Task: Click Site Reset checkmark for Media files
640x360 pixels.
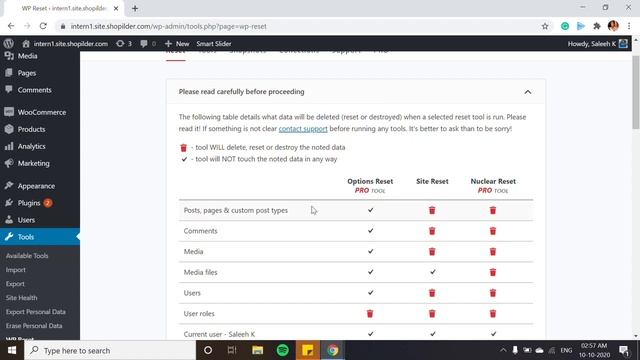Action: (432, 272)
